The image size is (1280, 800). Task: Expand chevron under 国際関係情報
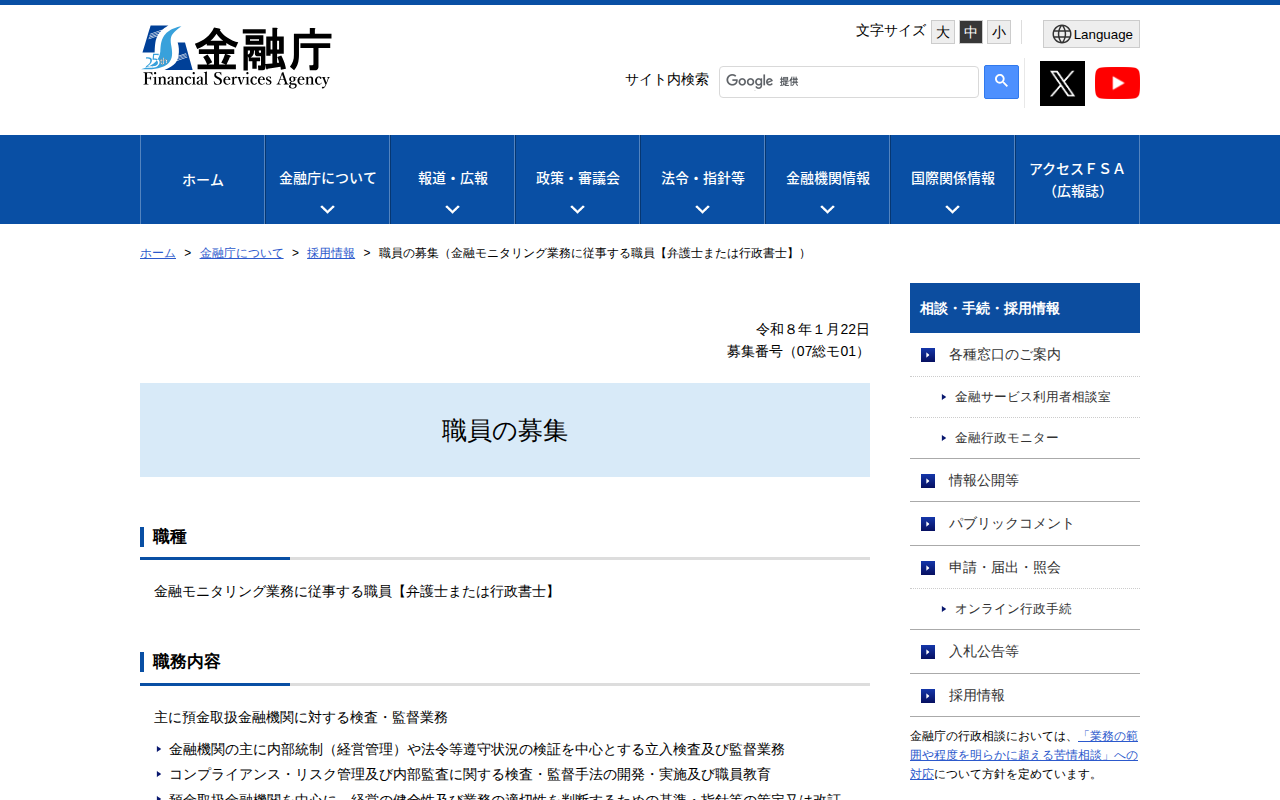tap(952, 209)
